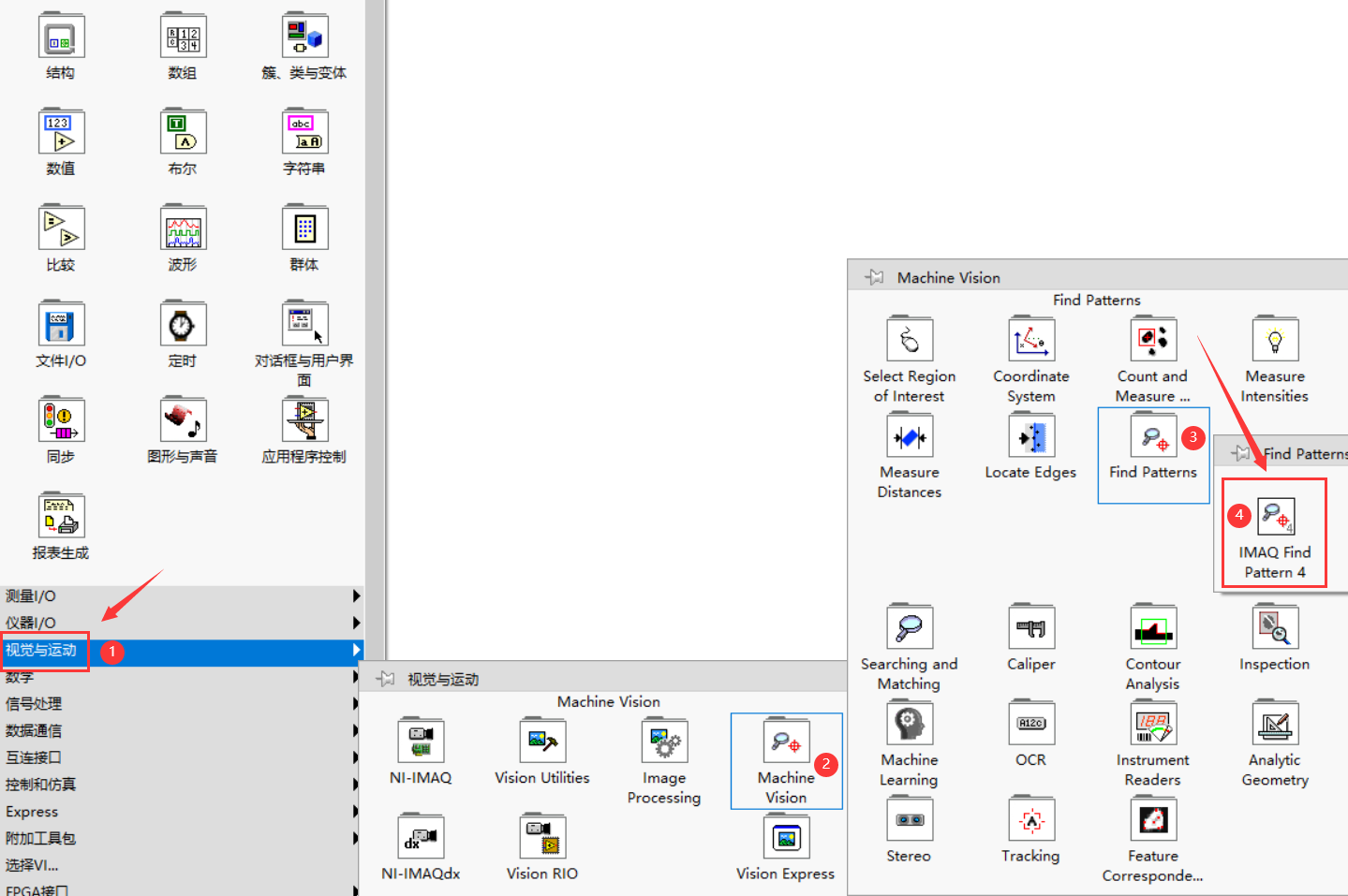
Task: Expand the 仪器I/O category arrow
Action: click(356, 623)
